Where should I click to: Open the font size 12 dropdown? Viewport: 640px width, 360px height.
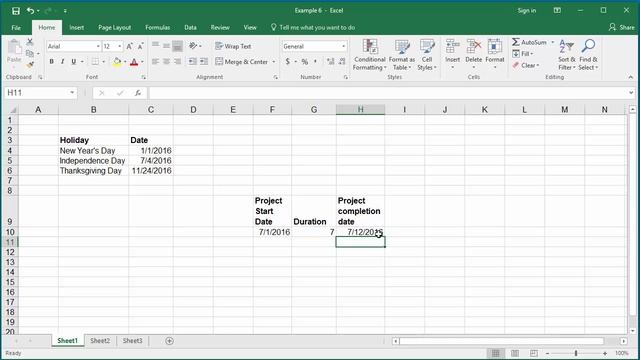tap(120, 47)
